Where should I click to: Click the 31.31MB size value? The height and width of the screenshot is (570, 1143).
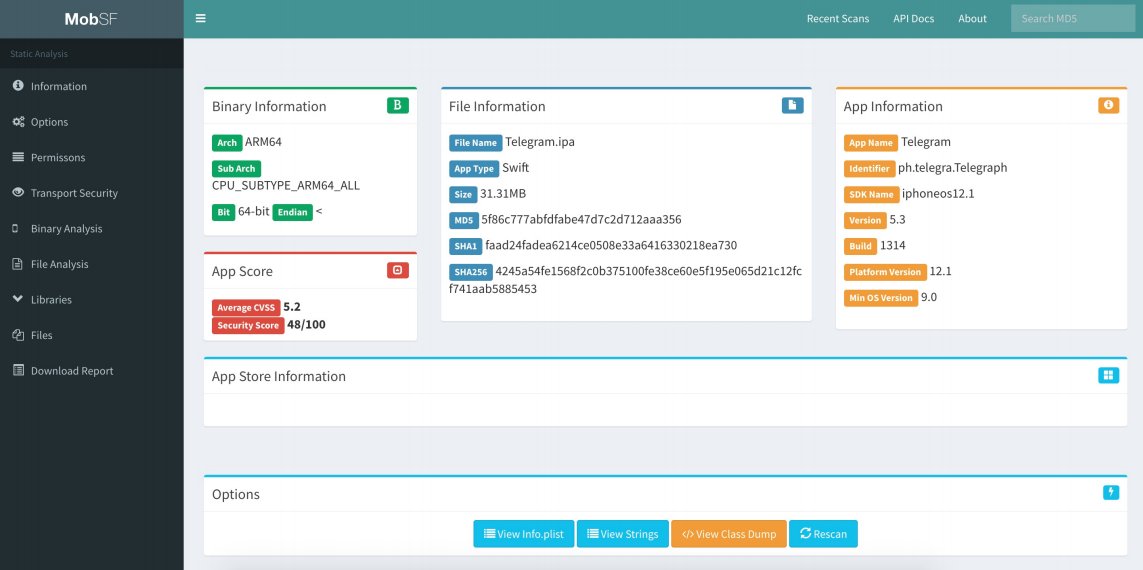(503, 194)
